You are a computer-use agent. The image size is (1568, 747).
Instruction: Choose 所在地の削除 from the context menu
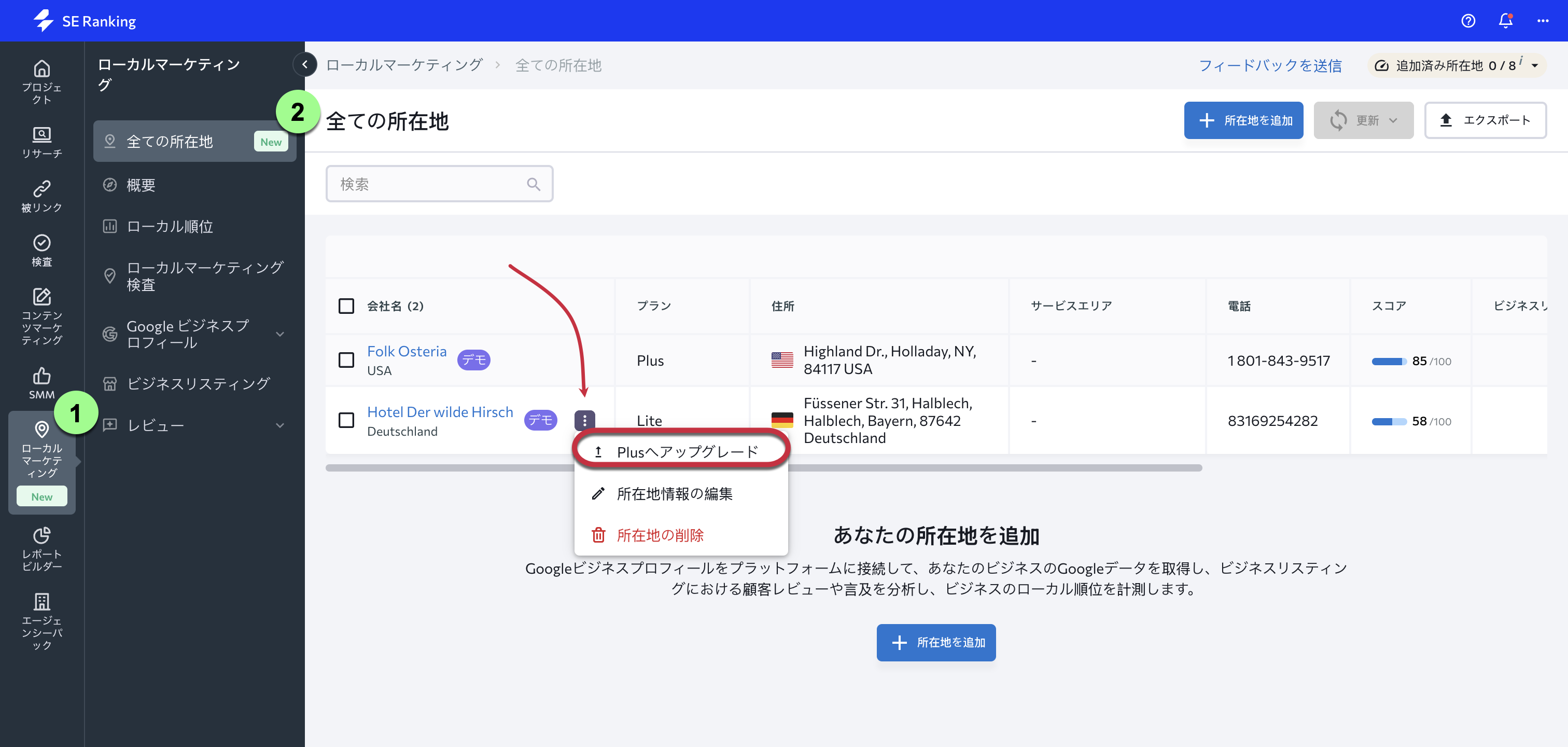tap(680, 534)
